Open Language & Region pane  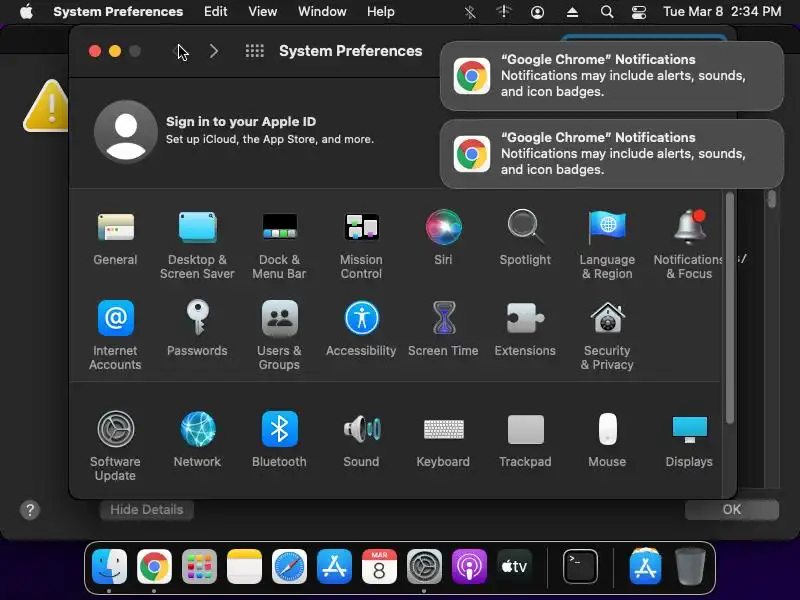607,245
